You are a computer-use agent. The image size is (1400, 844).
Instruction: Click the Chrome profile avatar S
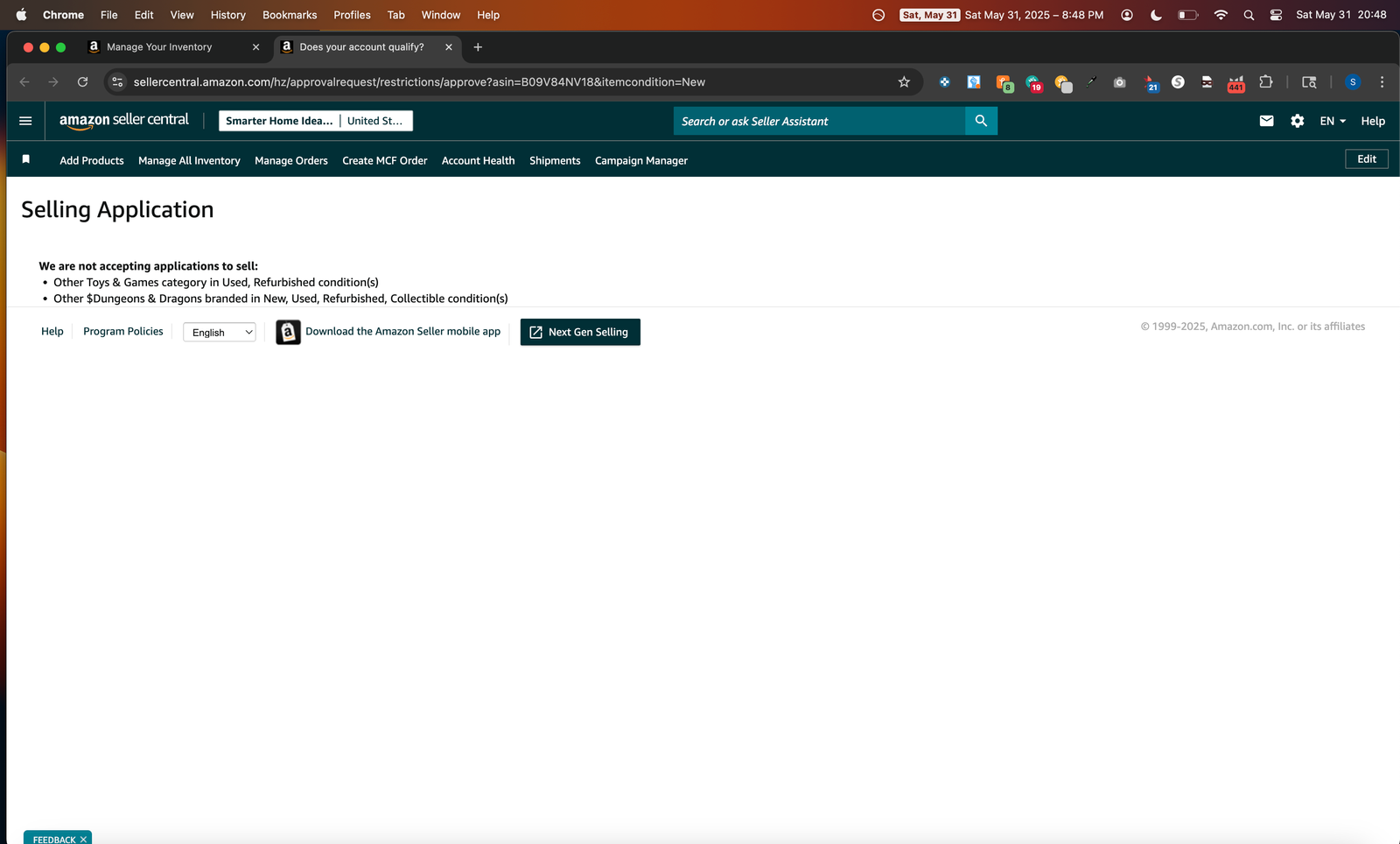click(x=1353, y=81)
